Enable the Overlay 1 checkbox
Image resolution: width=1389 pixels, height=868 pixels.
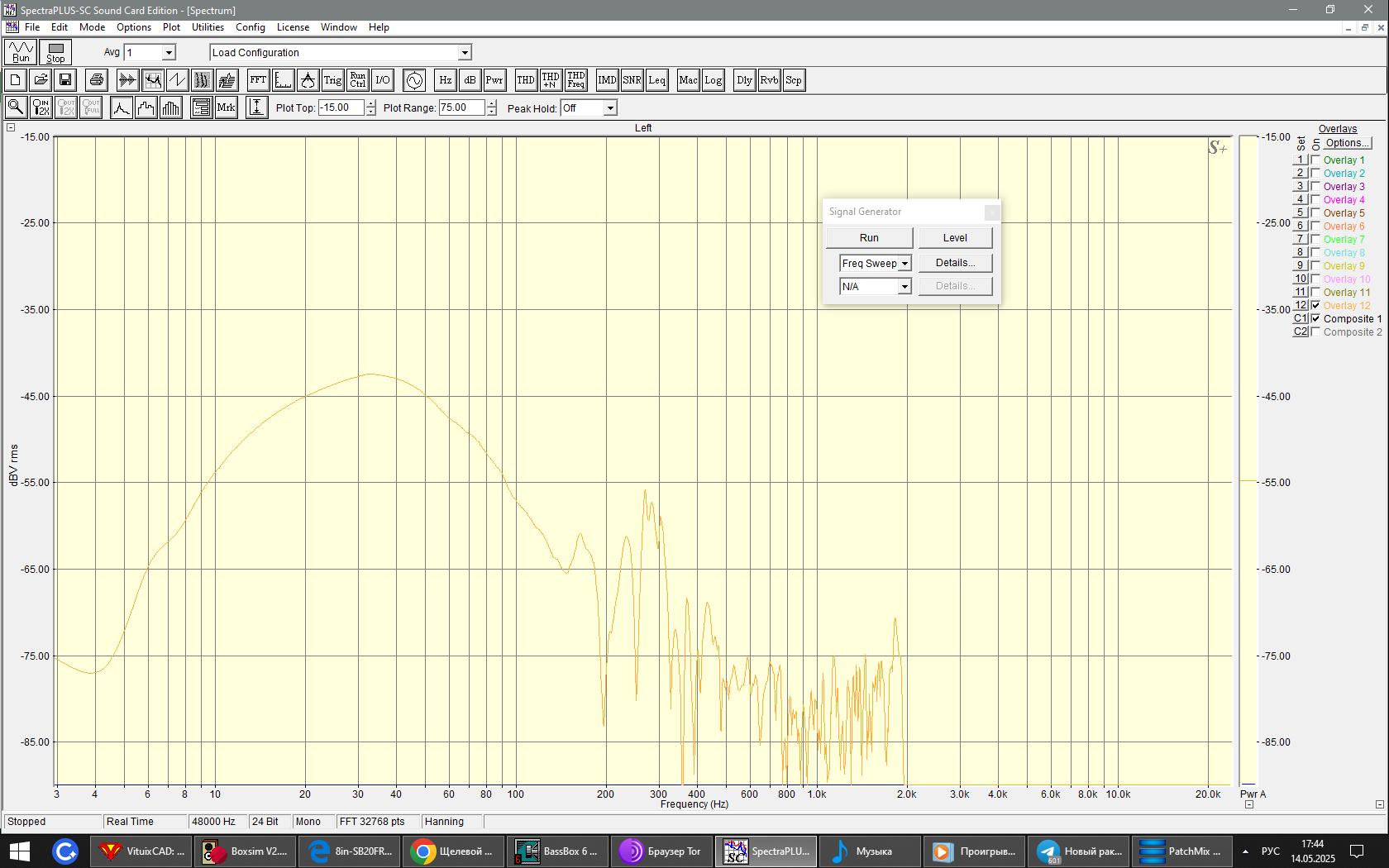[x=1315, y=160]
